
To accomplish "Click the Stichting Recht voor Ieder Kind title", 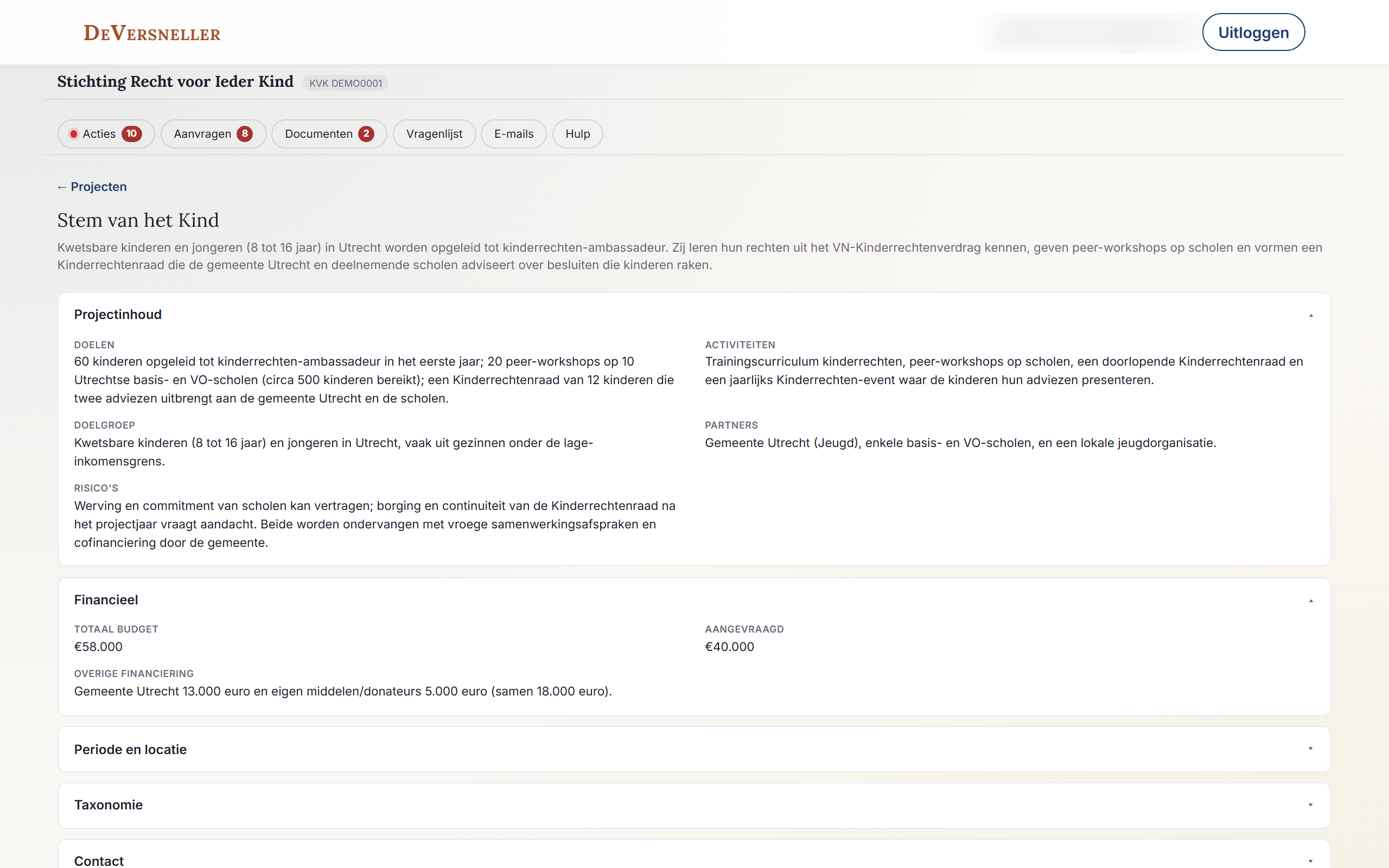I will [x=175, y=81].
